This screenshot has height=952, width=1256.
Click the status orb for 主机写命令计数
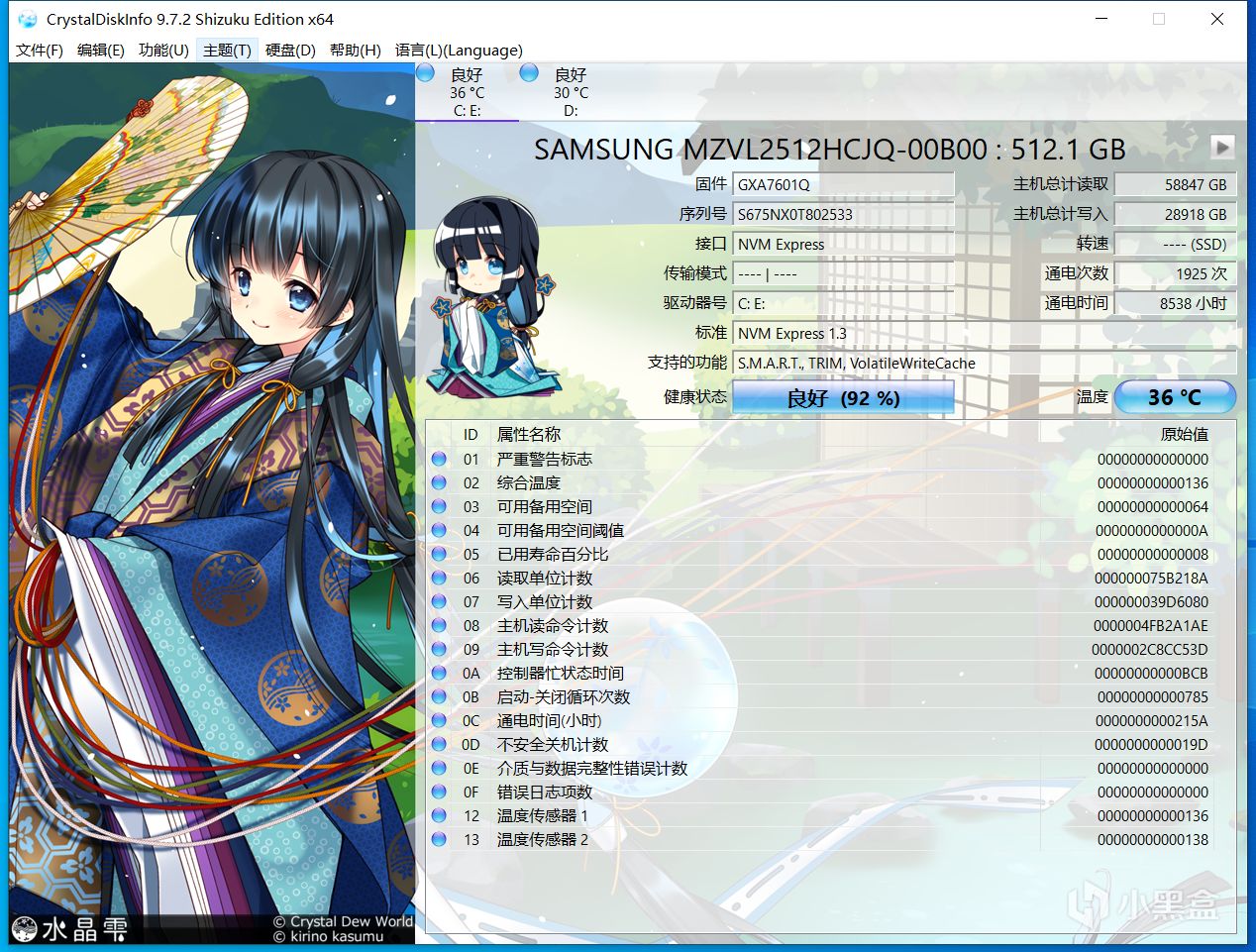[439, 649]
